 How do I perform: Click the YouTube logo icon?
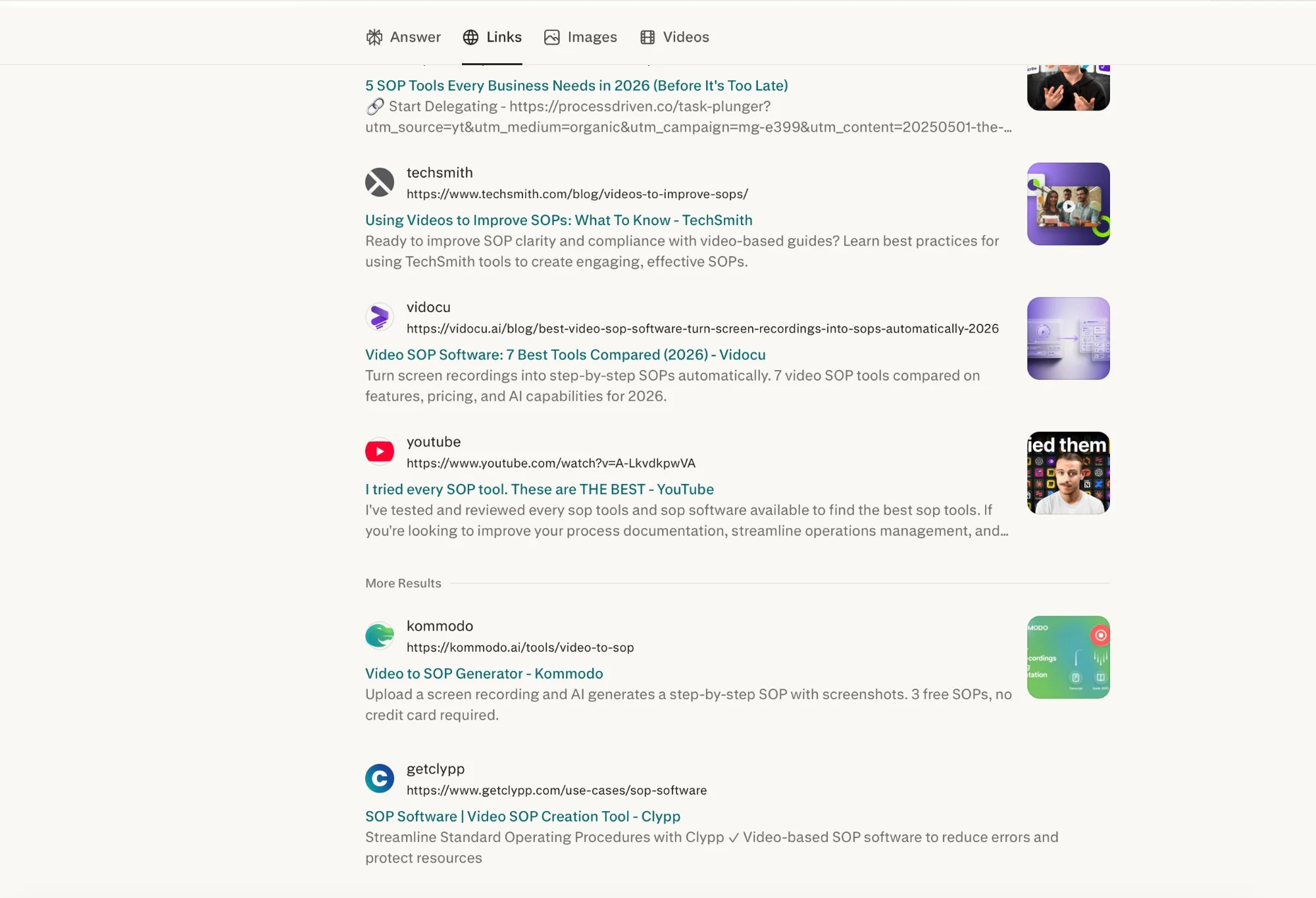[x=380, y=452]
